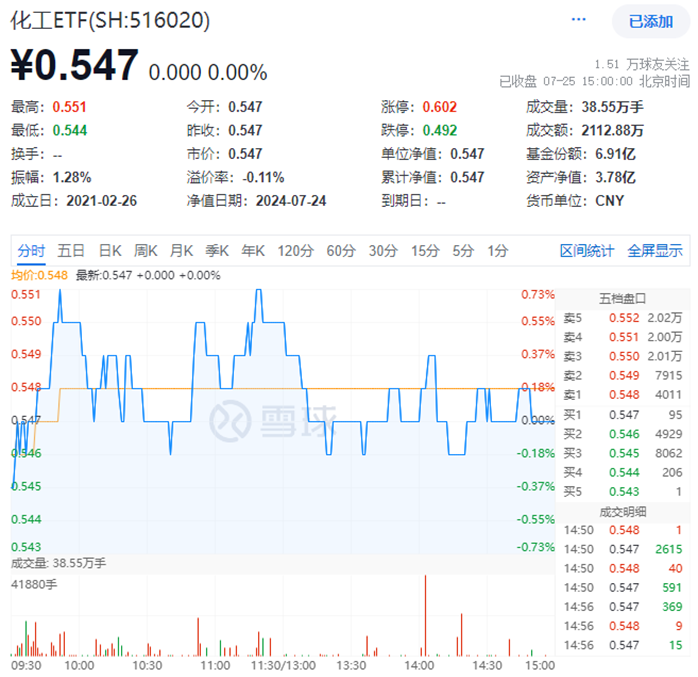Click the tallest volume bar after 14:00
This screenshot has height=677, width=698.
425,615
